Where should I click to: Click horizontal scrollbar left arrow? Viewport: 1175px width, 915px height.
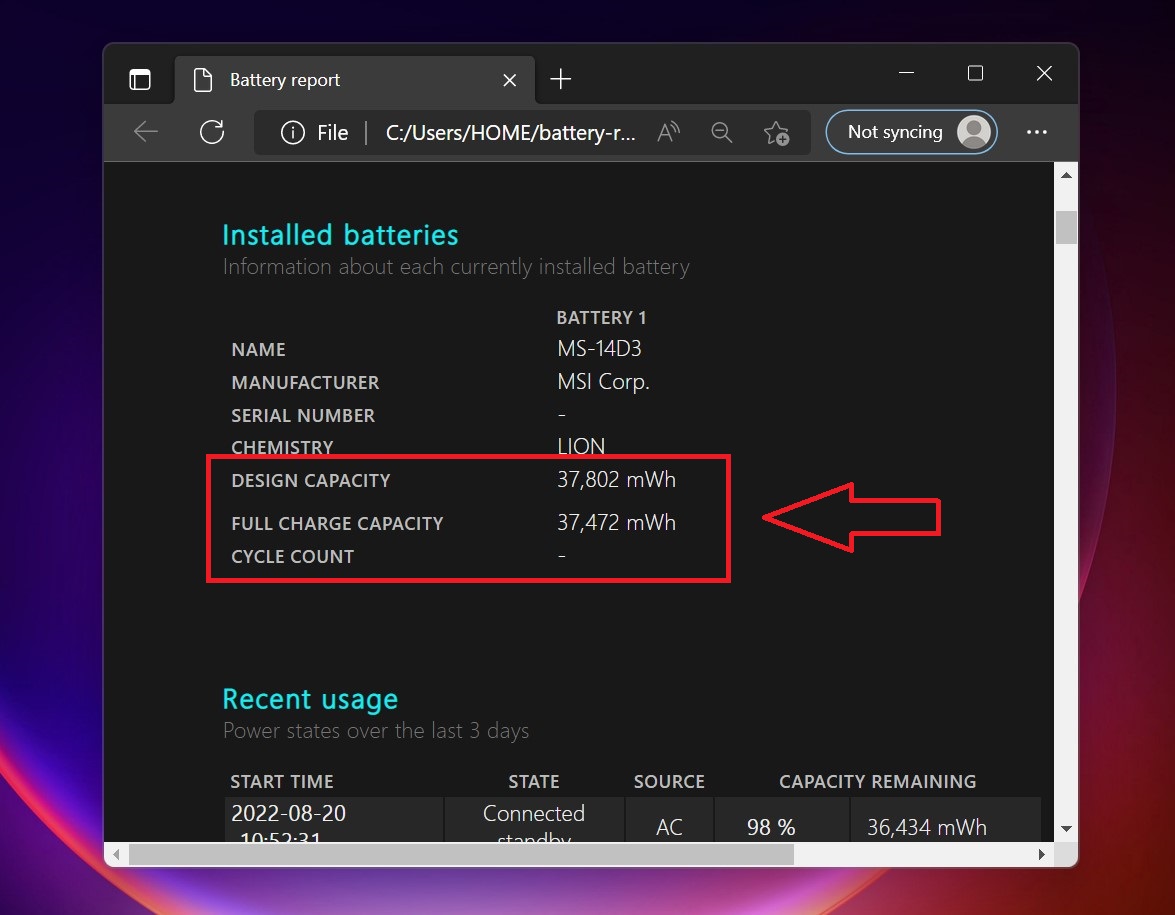pos(118,855)
